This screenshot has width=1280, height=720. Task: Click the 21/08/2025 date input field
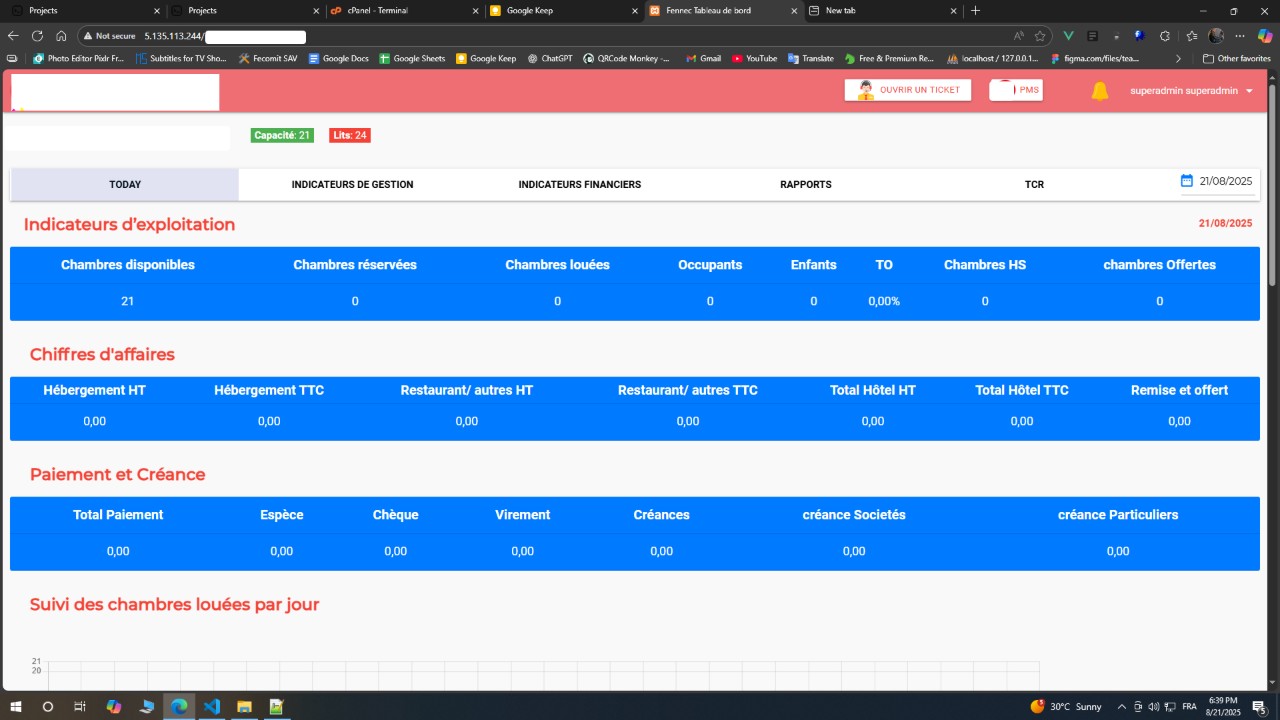click(x=1226, y=181)
